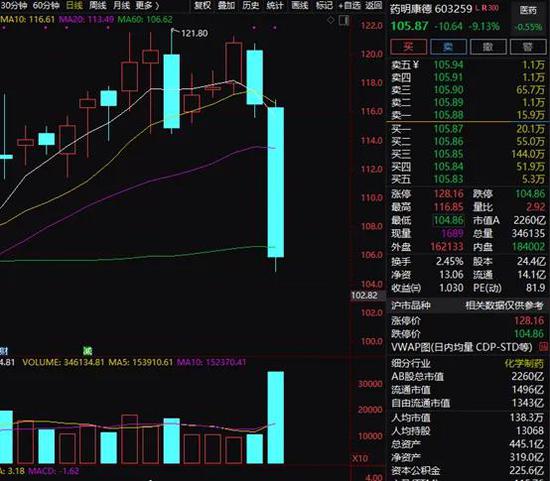Click the VOLUME: 346134.81 indicator label
Viewport: 550px width, 481px height.
(63, 362)
